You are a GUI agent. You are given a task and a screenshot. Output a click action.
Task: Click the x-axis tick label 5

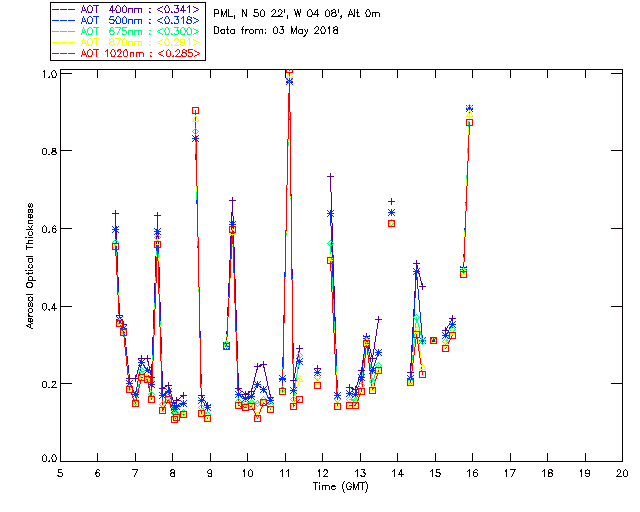pyautogui.click(x=60, y=475)
